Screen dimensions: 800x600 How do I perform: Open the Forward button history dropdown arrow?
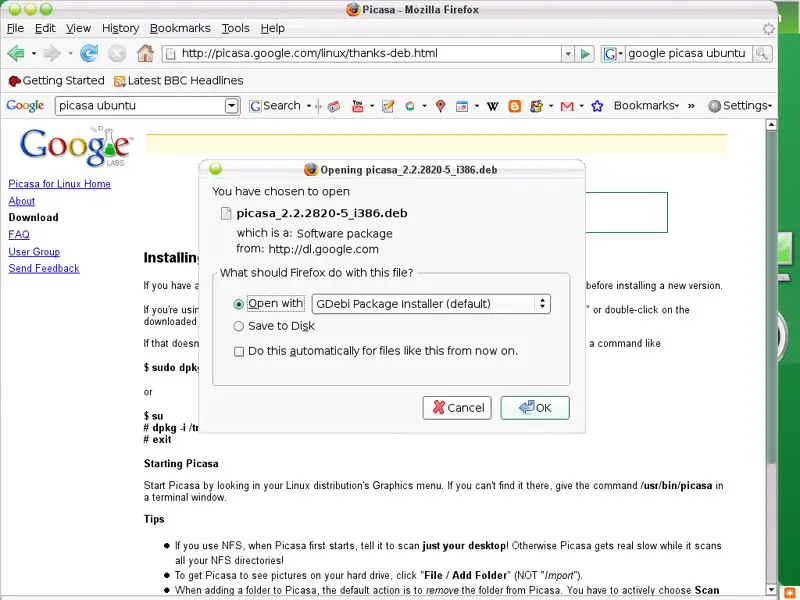point(70,53)
